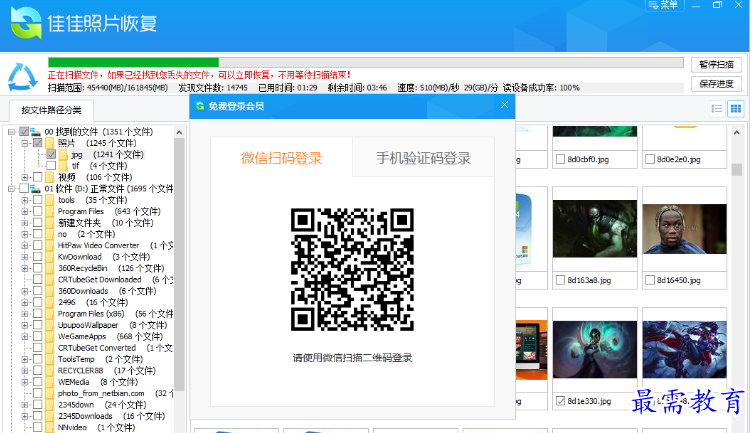Toggle checkbox for 00 找到的文件
753x433 pixels.
coord(24,132)
